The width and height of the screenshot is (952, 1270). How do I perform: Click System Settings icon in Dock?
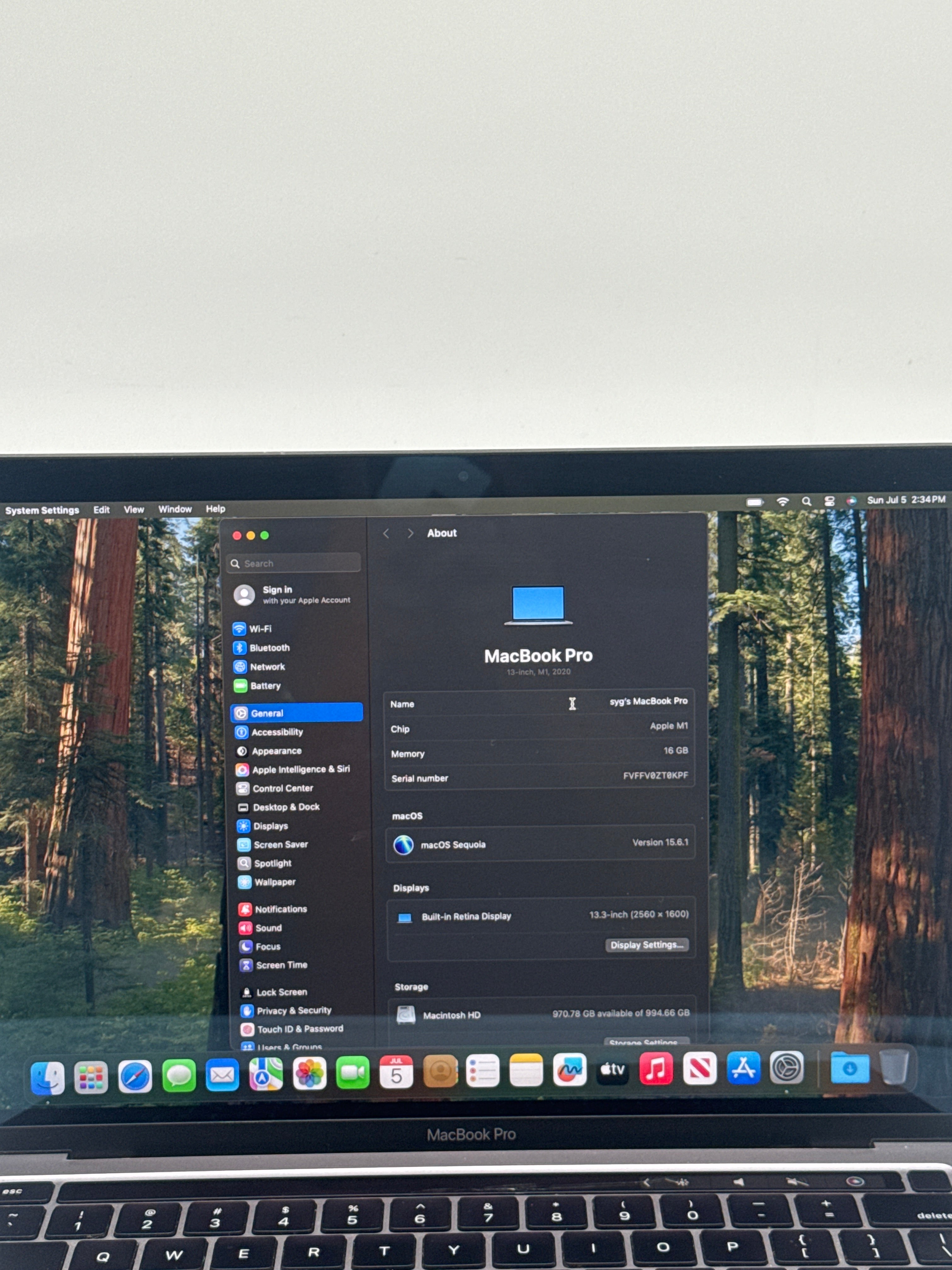pos(786,1068)
